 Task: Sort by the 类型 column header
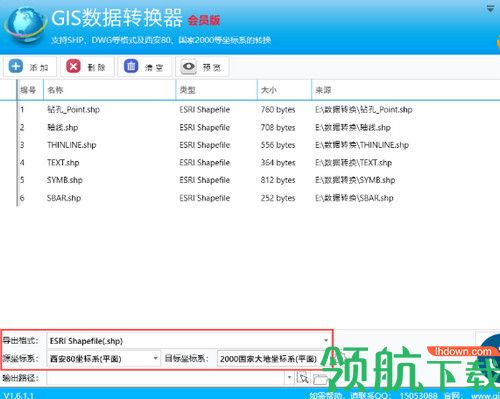coord(217,90)
